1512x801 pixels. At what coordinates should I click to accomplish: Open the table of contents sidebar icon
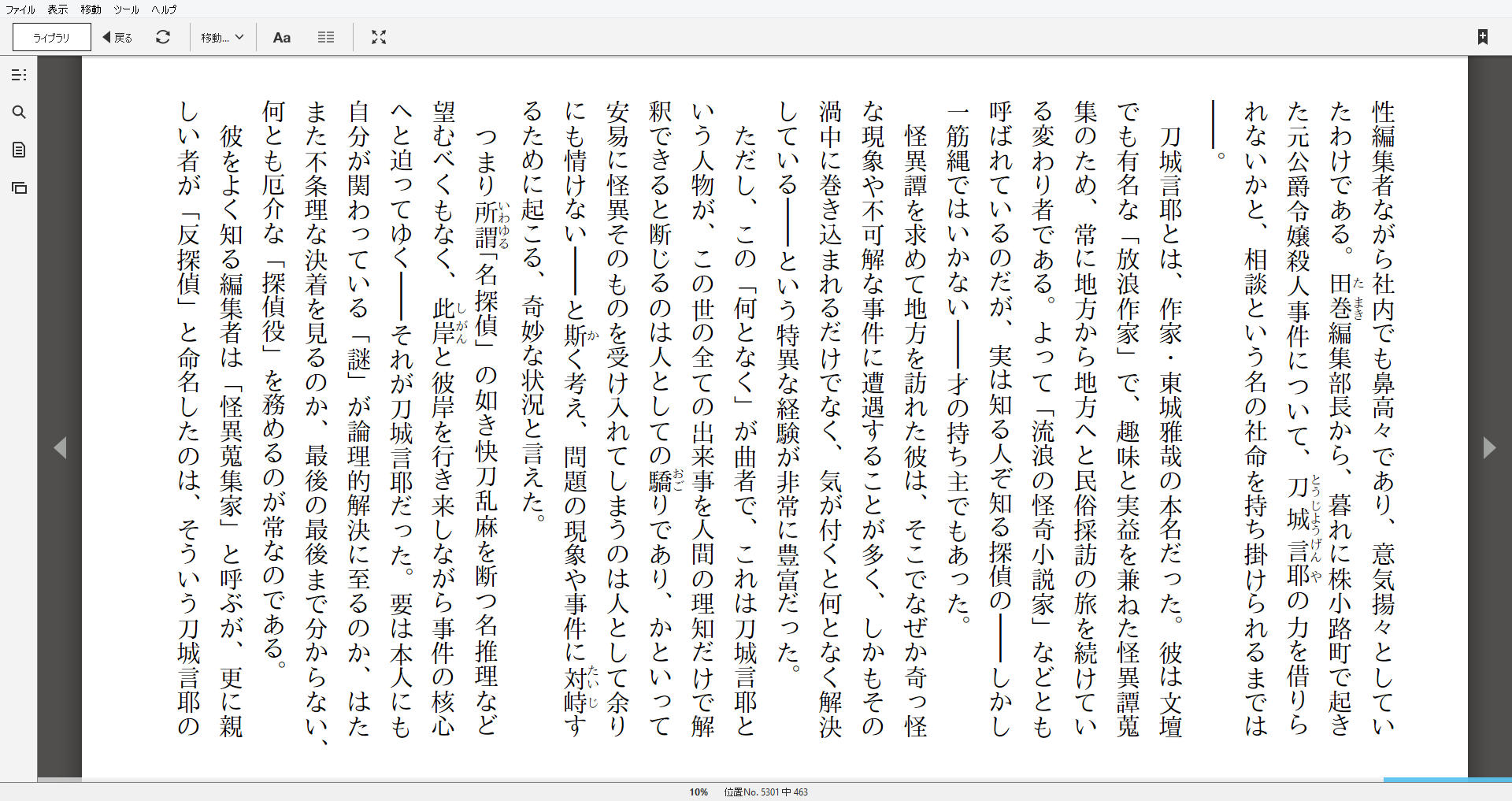coord(19,75)
